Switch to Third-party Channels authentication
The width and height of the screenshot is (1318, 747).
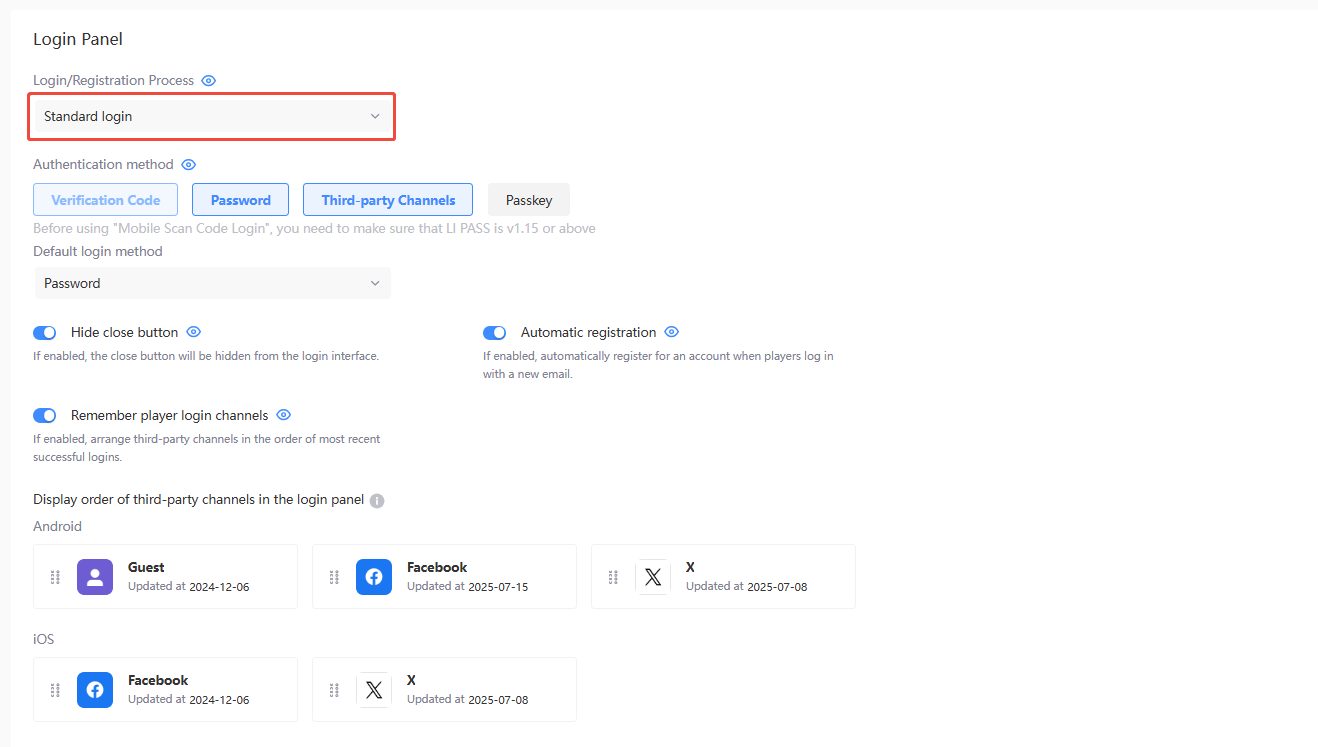coord(388,199)
